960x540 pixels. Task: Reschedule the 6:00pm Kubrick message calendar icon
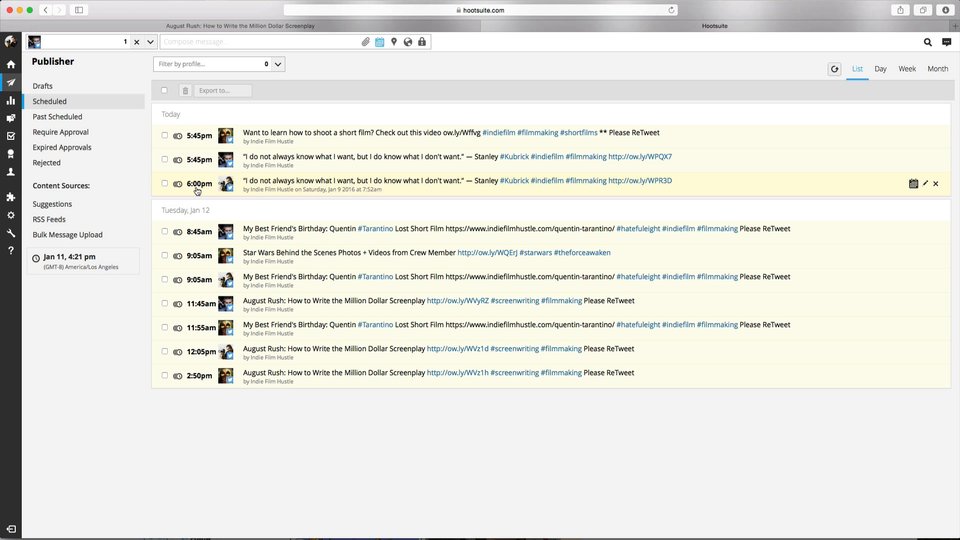pos(913,184)
